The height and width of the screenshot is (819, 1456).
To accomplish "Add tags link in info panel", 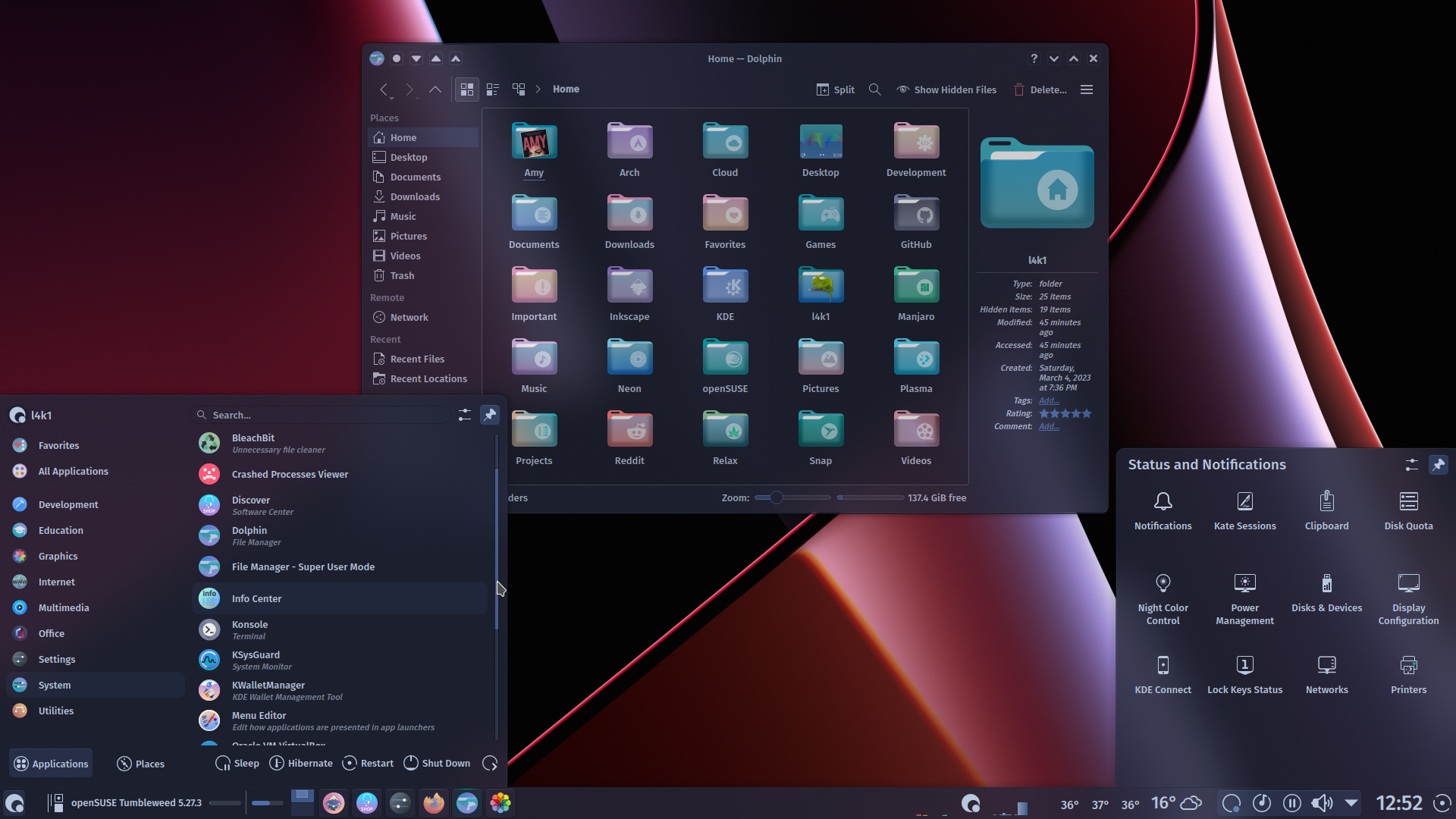I will point(1049,400).
